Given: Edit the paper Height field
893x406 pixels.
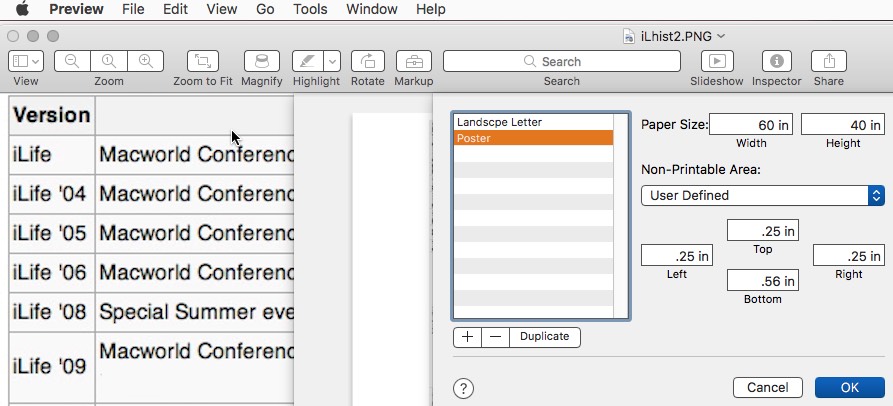Looking at the screenshot, I should 843,125.
